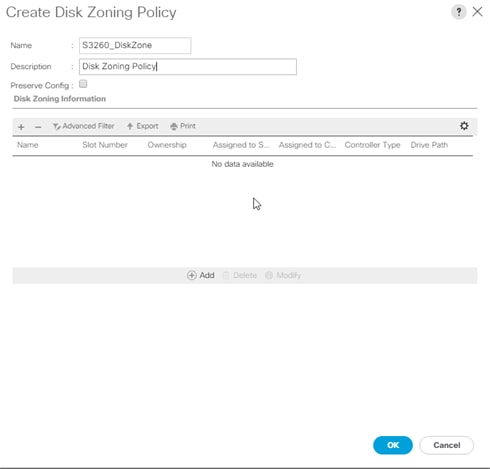
Task: Sort by Controller Type column header
Action: pyautogui.click(x=372, y=145)
